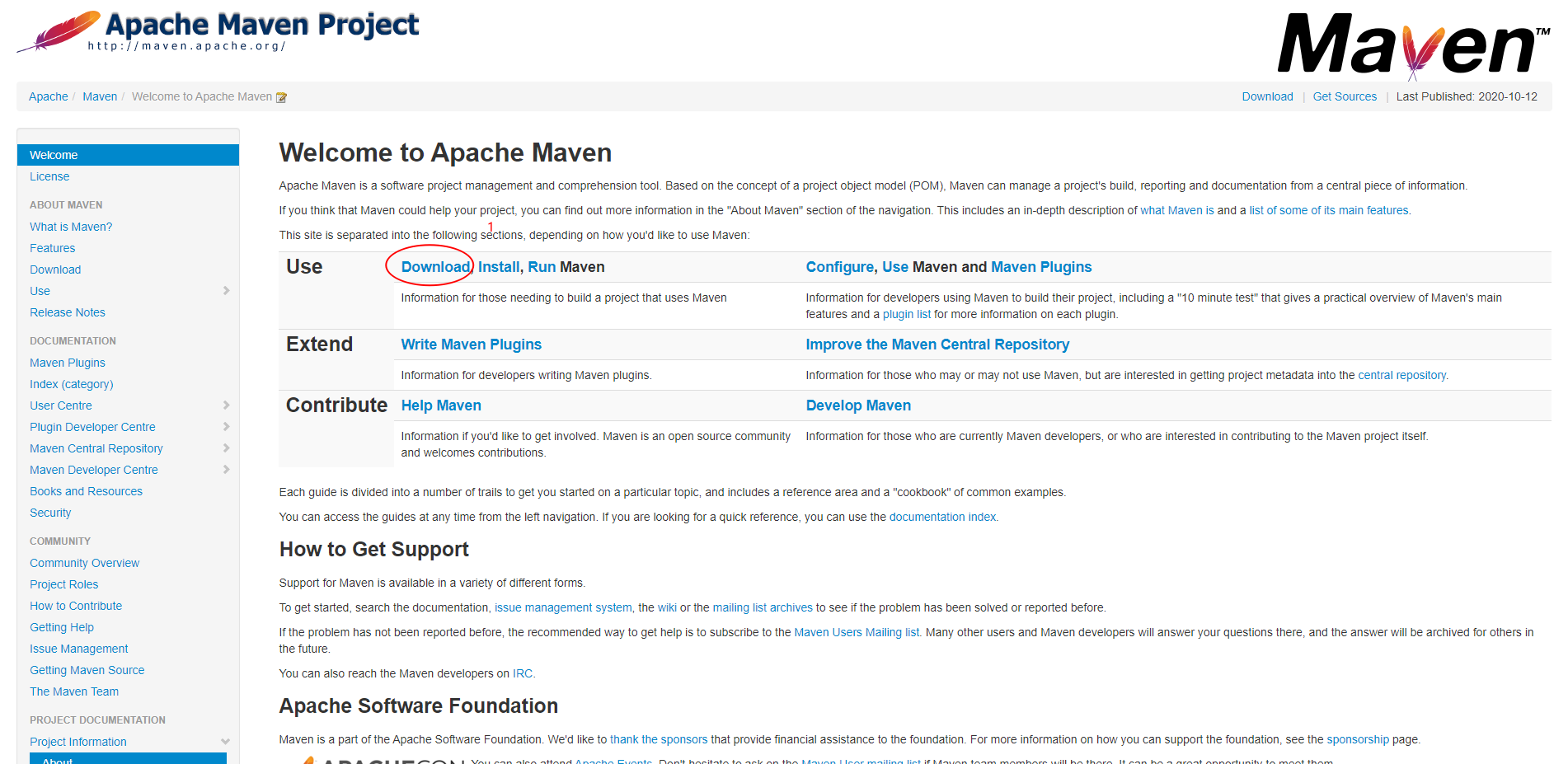Open Getting Maven Source link
Viewport: 1568px width, 764px height.
[x=87, y=670]
